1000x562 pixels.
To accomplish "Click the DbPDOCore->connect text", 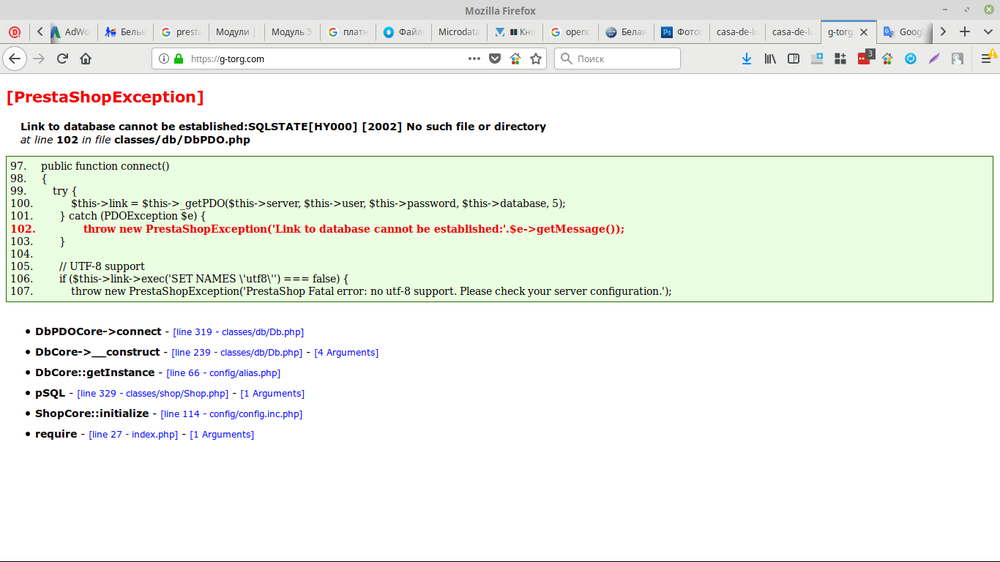I will tap(98, 332).
